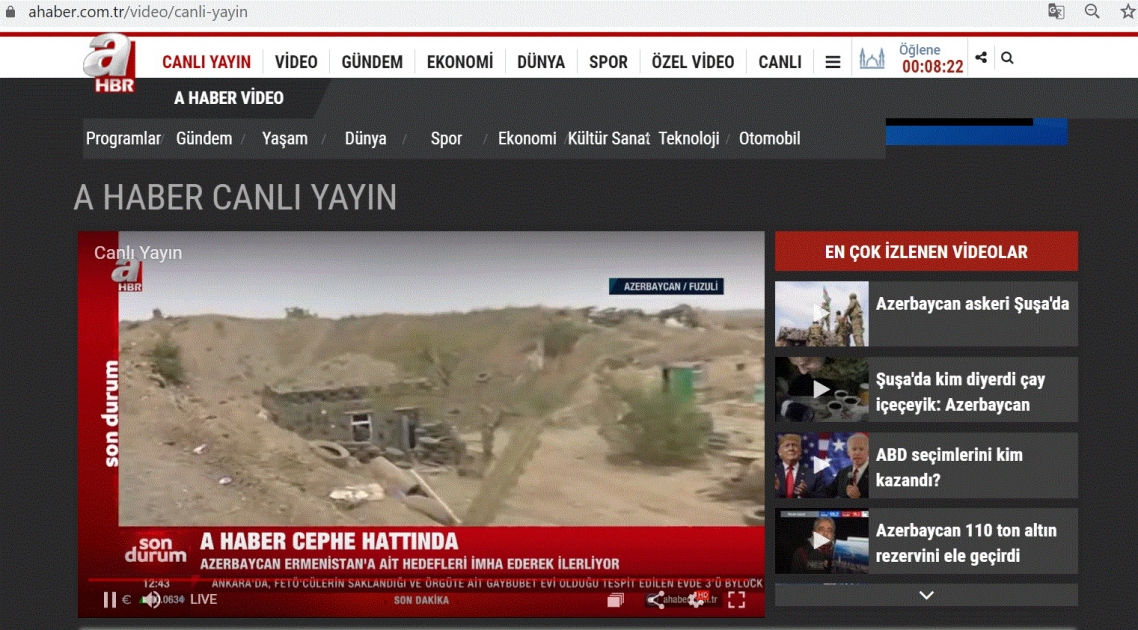Viewport: 1138px width, 630px height.
Task: Expand most-watched list with down chevron
Action: tap(926, 595)
